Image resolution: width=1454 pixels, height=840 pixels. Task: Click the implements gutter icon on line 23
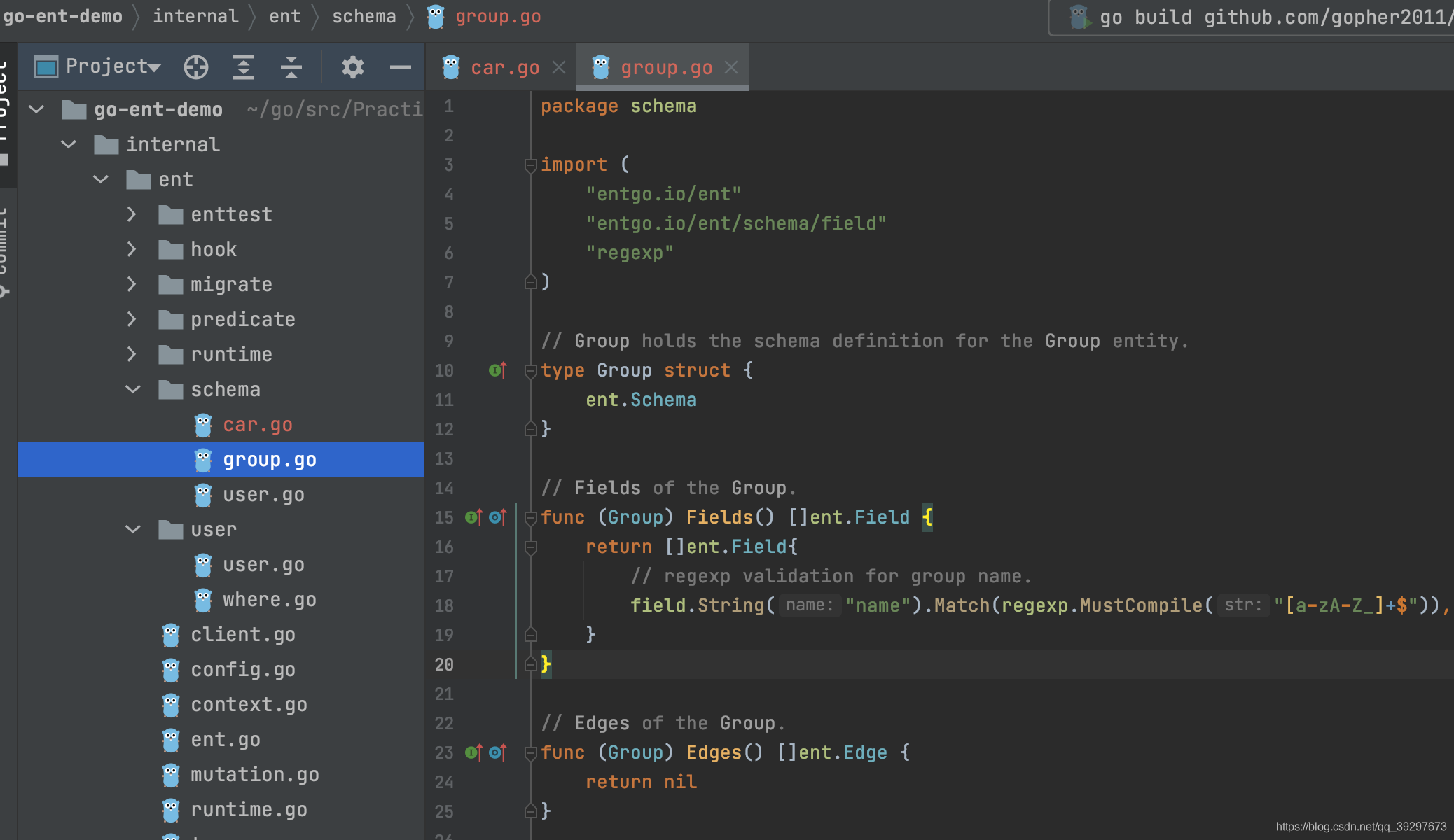pyautogui.click(x=474, y=752)
